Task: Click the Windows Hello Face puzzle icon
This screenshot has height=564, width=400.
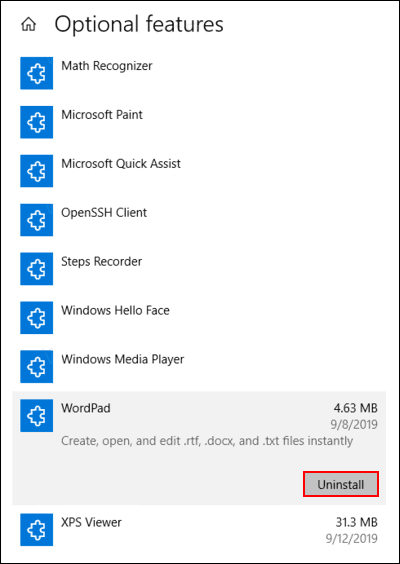Action: pos(37,318)
